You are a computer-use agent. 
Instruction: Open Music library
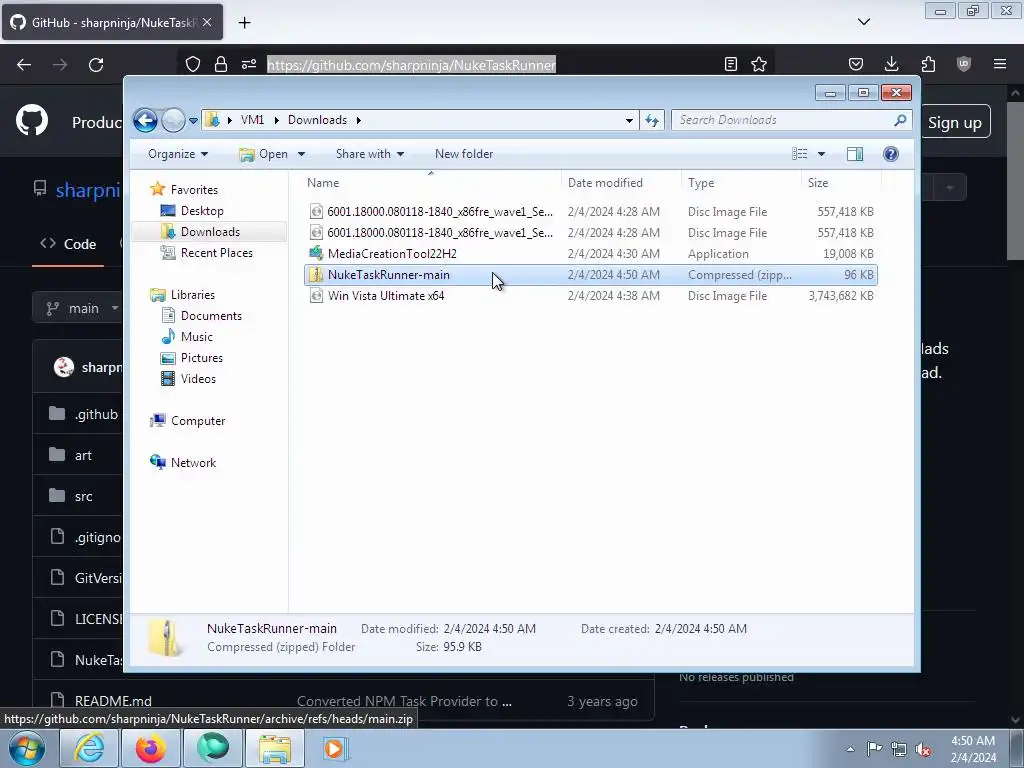196,337
